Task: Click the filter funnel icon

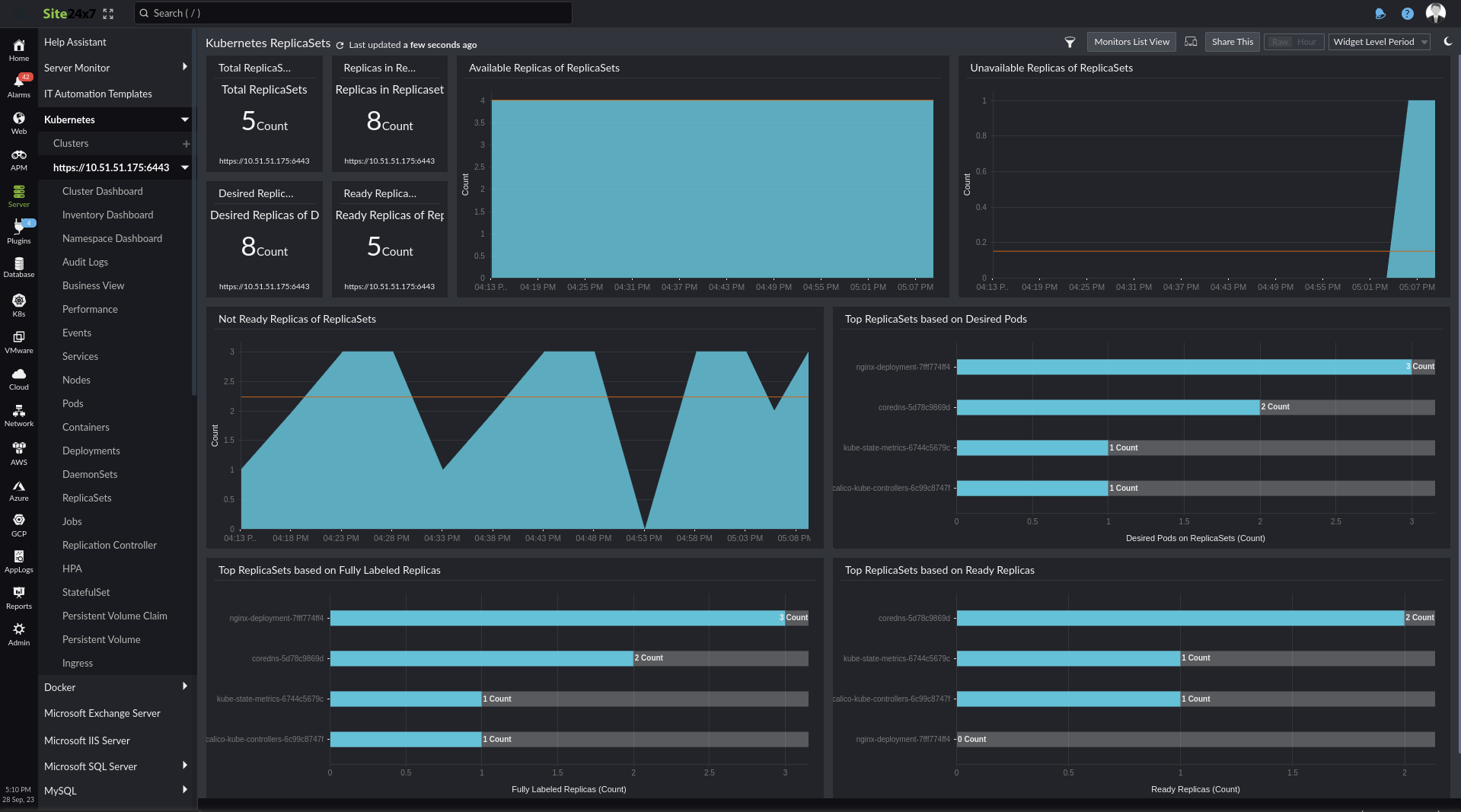Action: [1070, 43]
